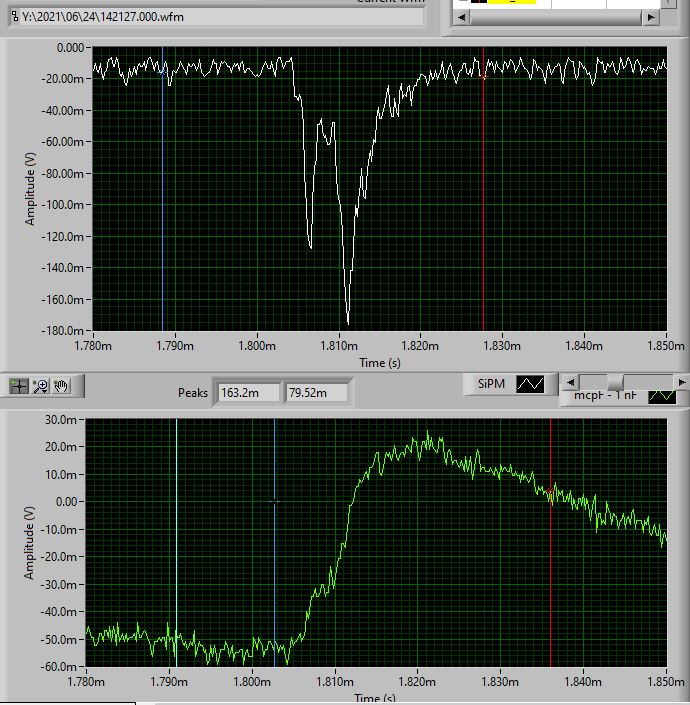Click the mcpF - 1 nF plot line icon

coord(662,396)
